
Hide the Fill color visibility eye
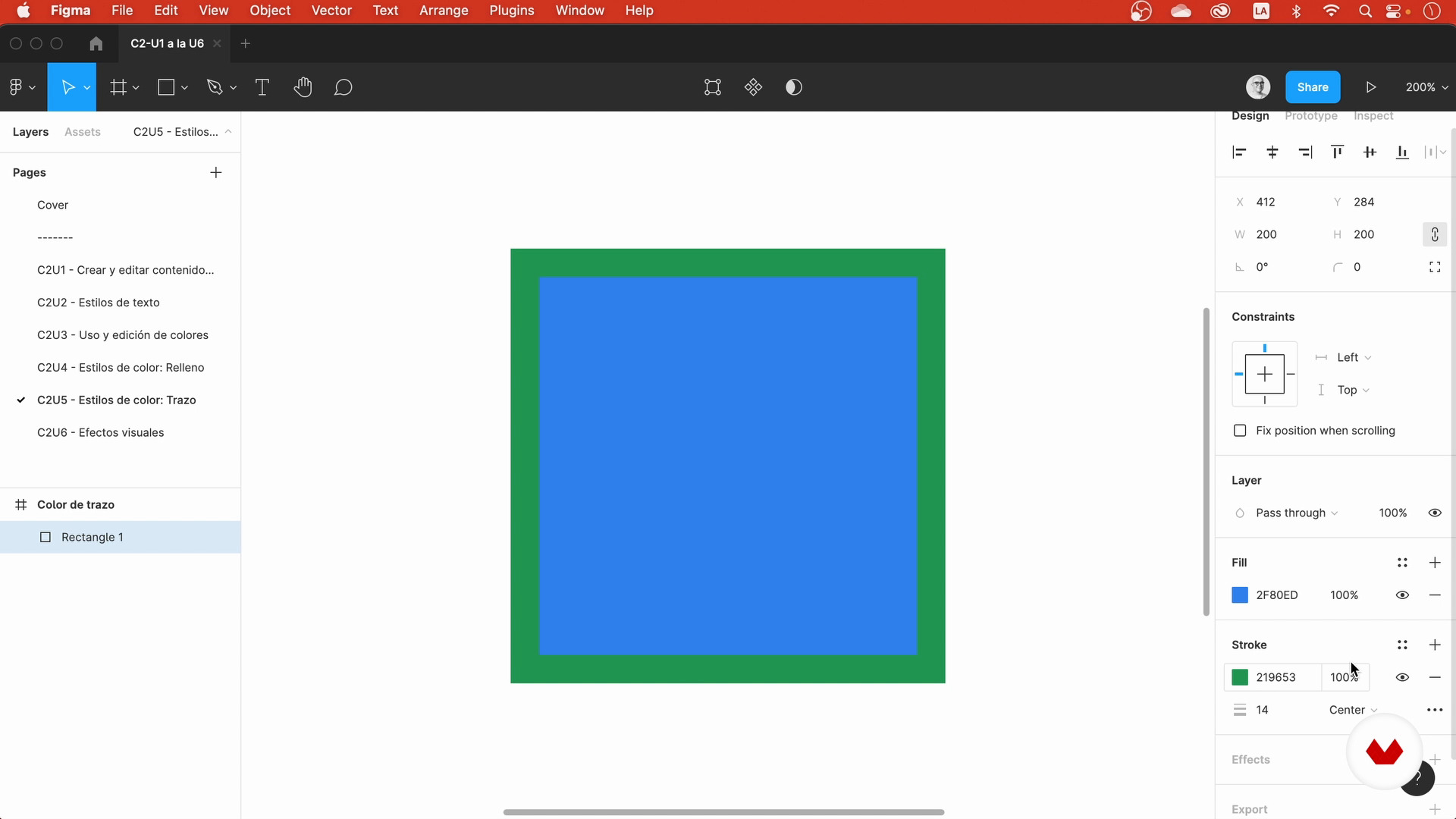(1402, 595)
